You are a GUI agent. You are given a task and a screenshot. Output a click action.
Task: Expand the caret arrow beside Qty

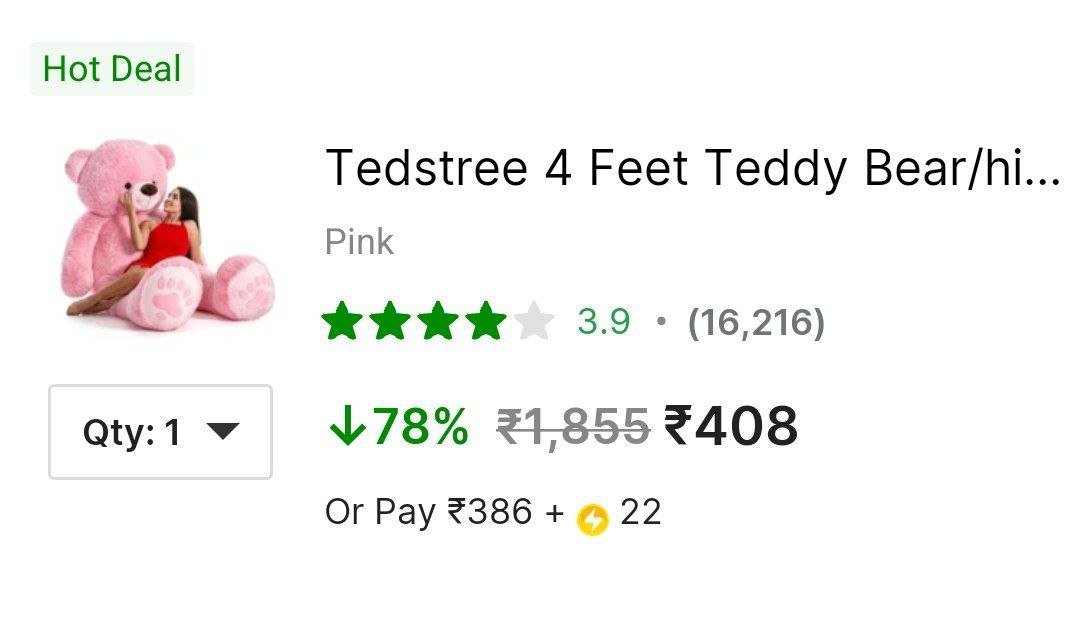click(x=222, y=431)
